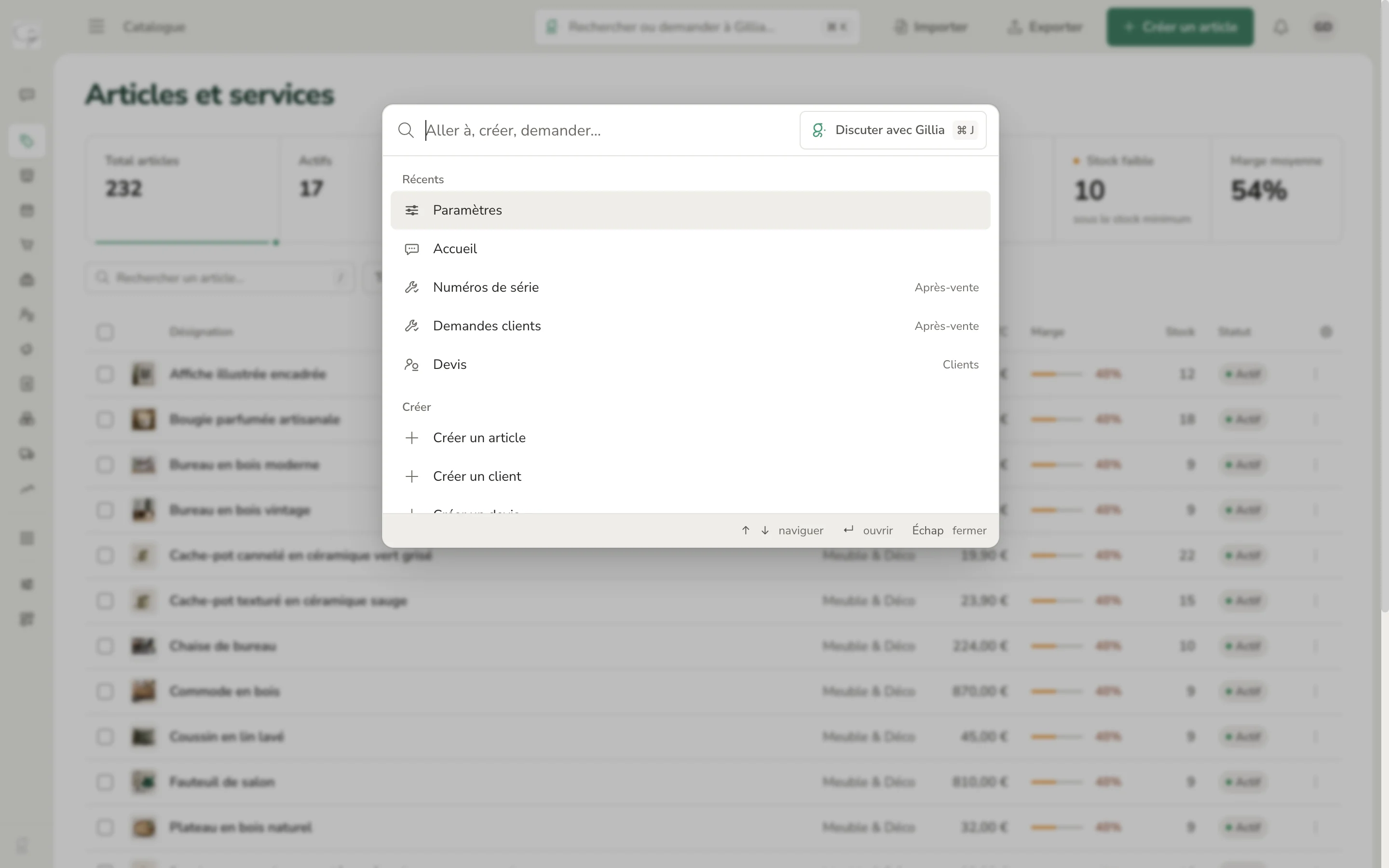Open the user avatar menu

pyautogui.click(x=1323, y=27)
